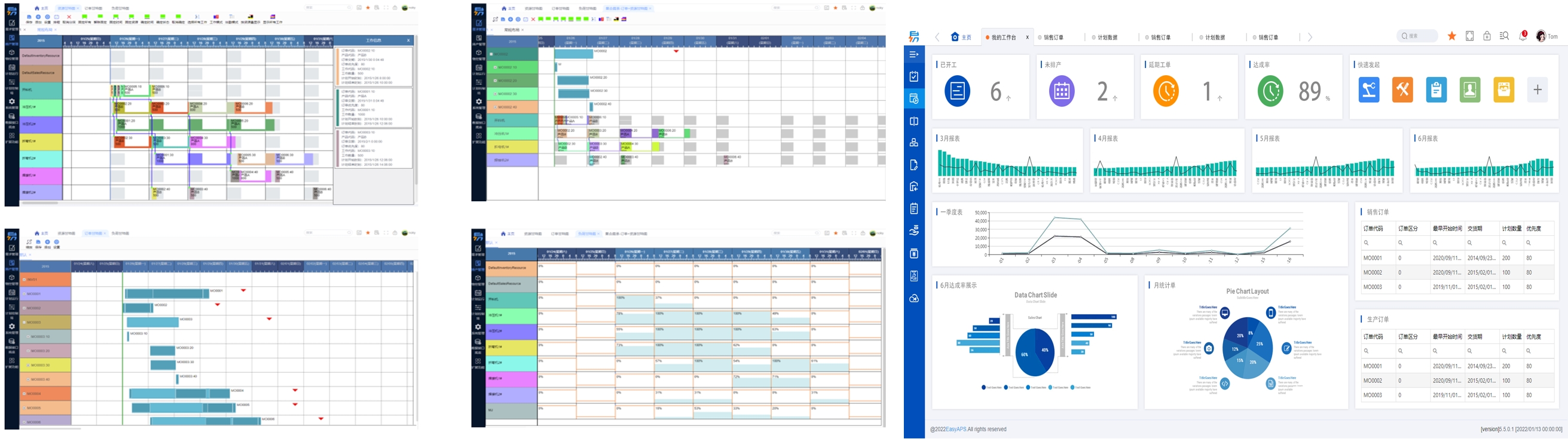Image resolution: width=1568 pixels, height=439 pixels.
Task: Select the first 计划数据 tab
Action: 1107,38
